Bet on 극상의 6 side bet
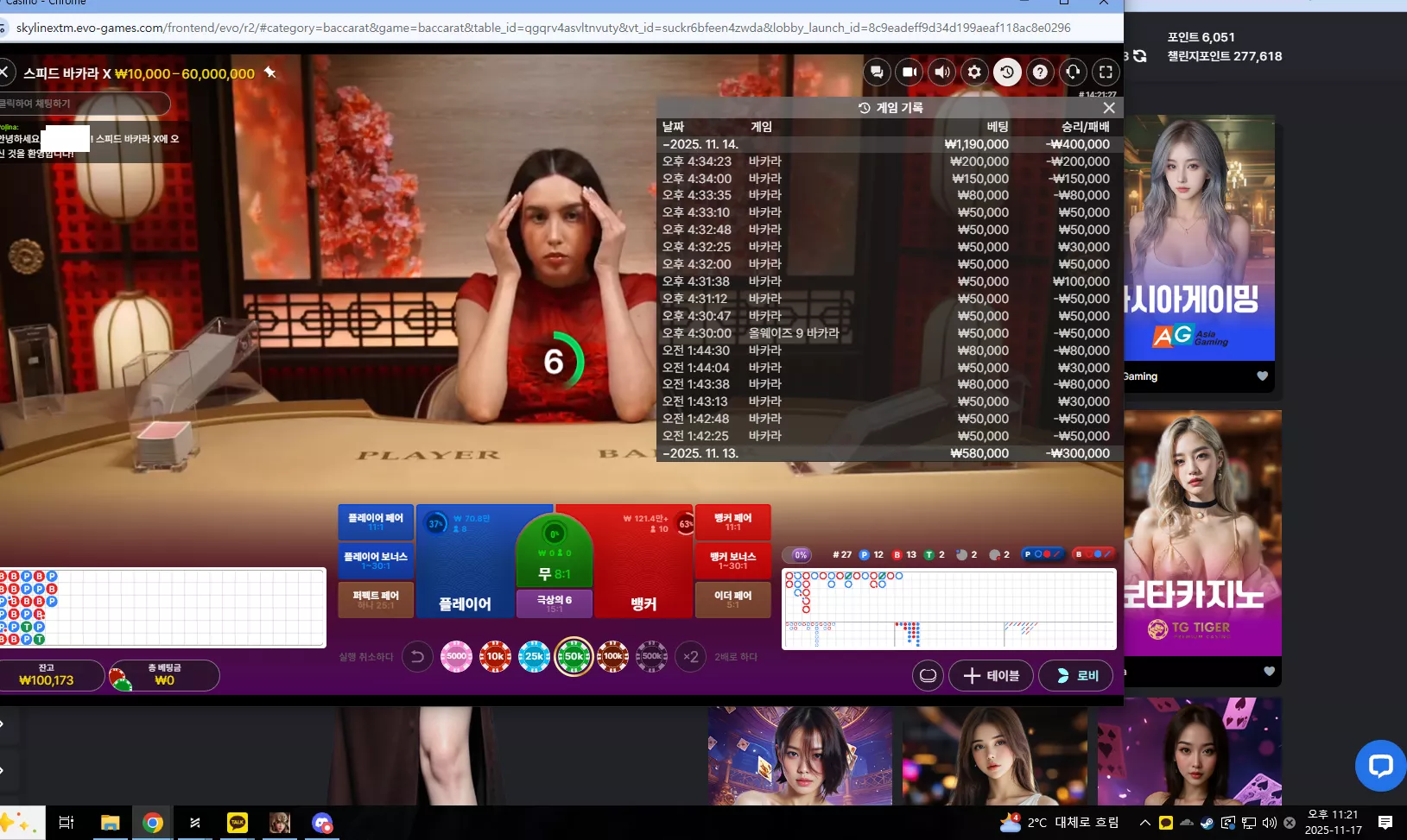1407x840 pixels. pyautogui.click(x=555, y=603)
